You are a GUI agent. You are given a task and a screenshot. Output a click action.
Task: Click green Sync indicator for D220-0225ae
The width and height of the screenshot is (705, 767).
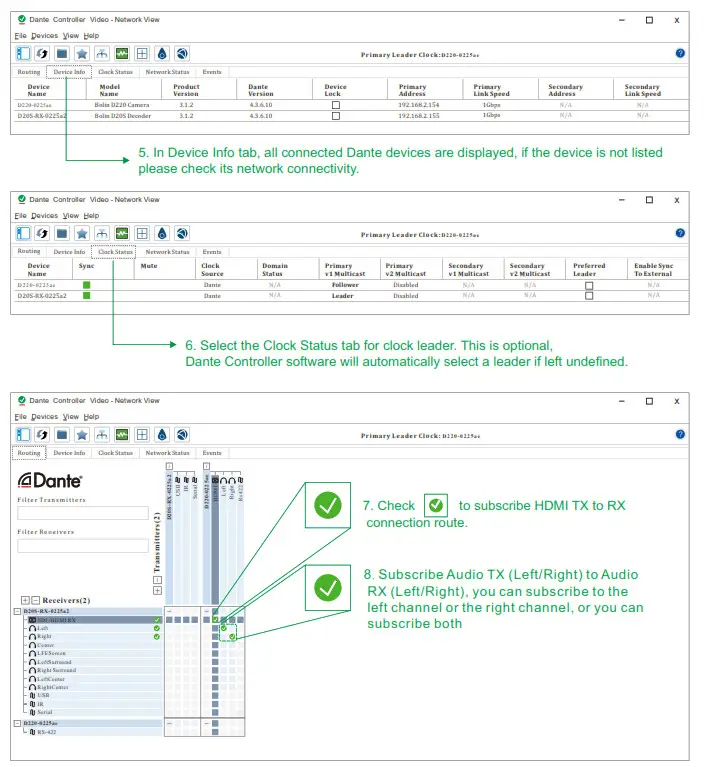point(87,285)
